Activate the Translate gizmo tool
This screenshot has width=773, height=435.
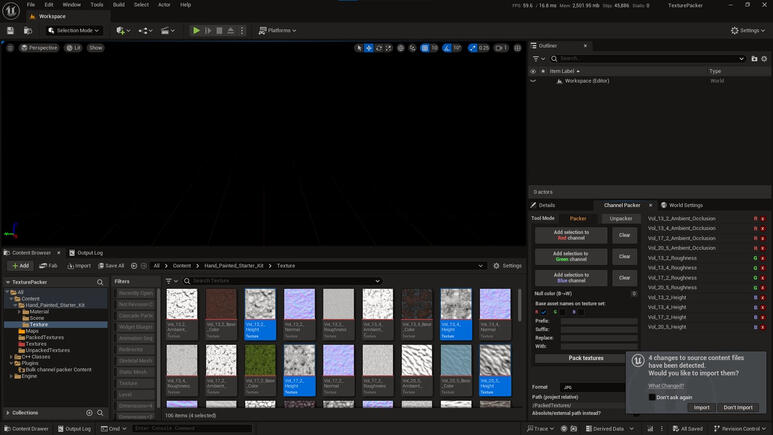[369, 48]
